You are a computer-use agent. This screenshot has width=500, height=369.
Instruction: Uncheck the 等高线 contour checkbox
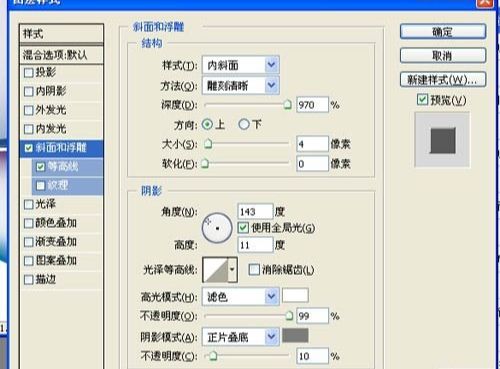(40, 166)
